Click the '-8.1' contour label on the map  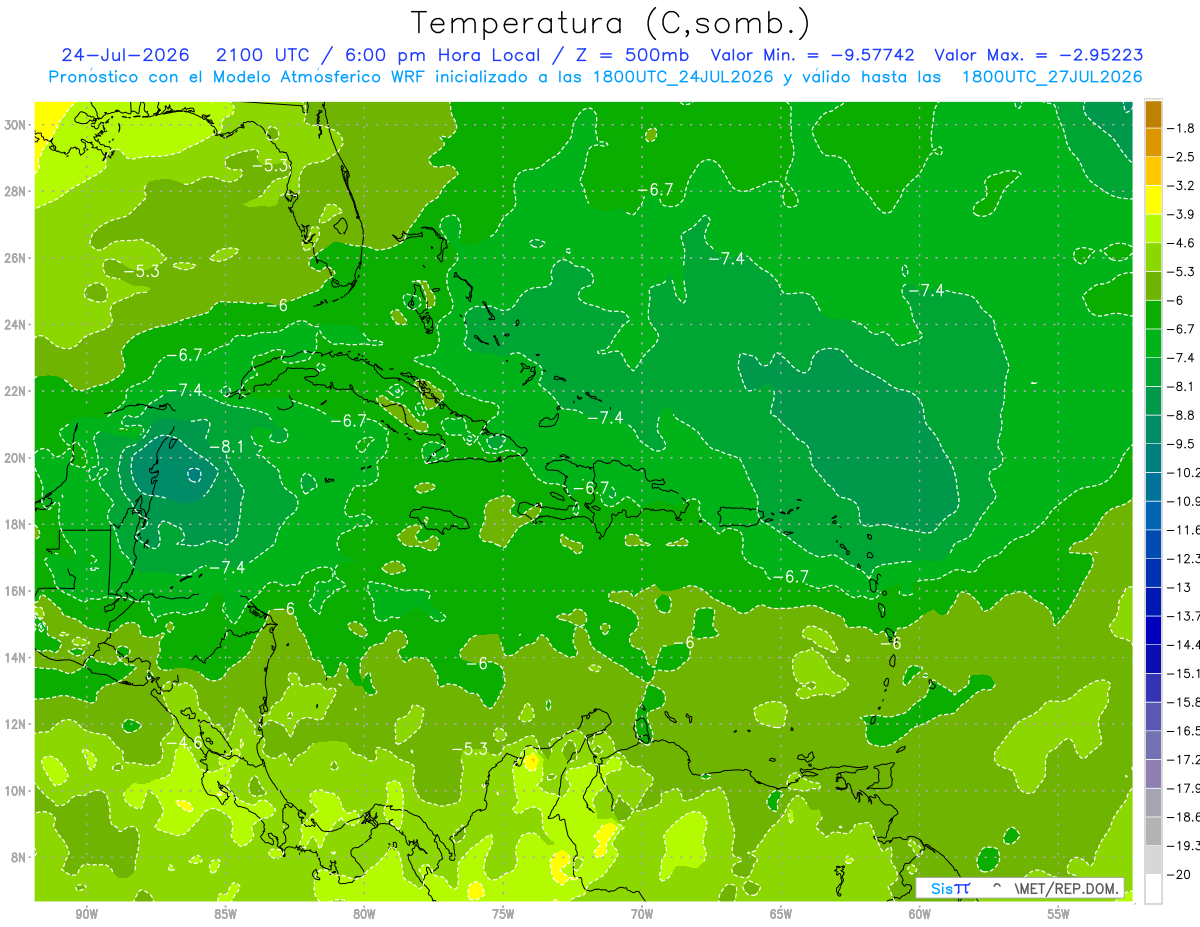[227, 446]
